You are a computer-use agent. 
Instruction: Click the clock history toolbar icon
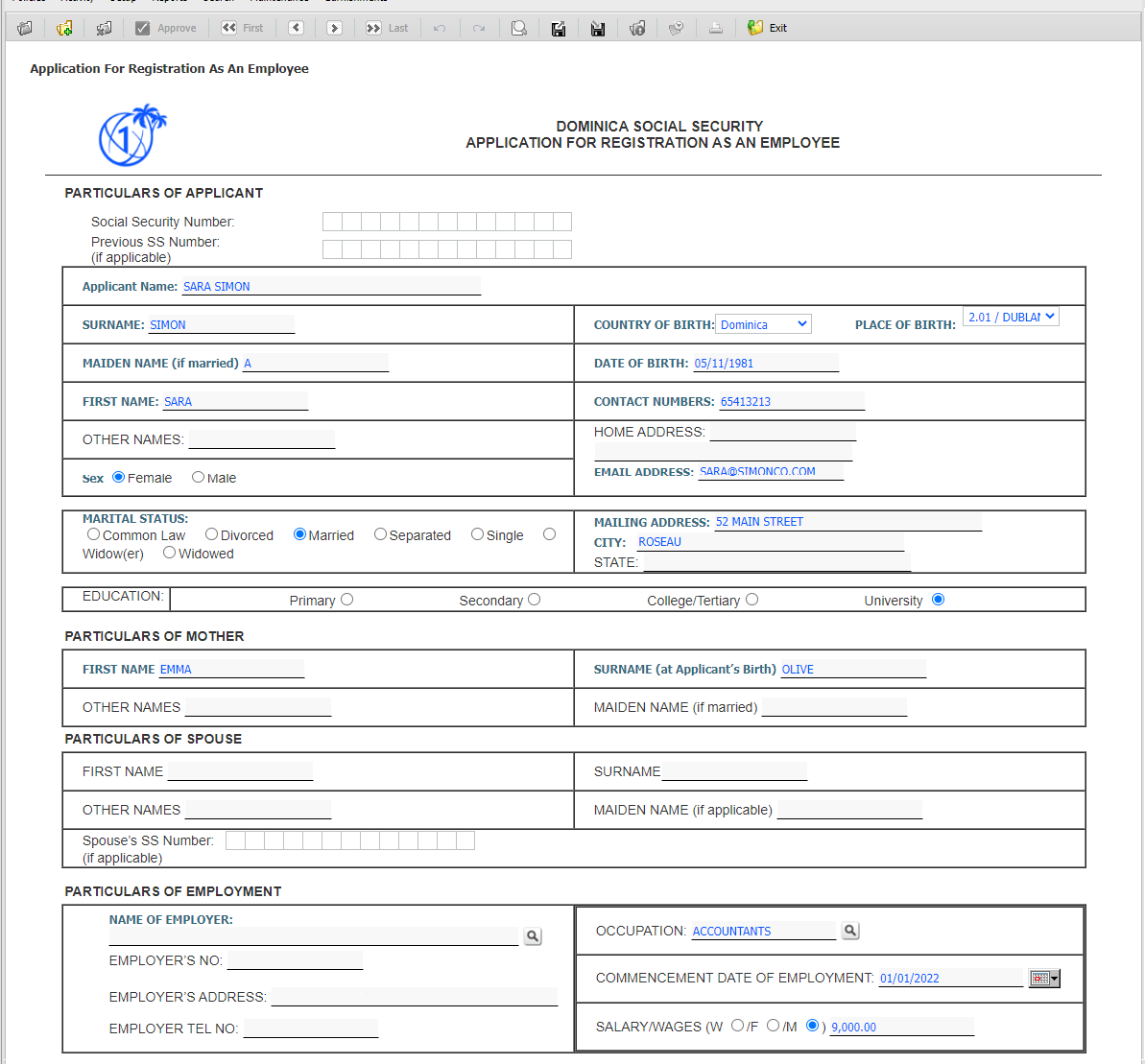pos(677,29)
